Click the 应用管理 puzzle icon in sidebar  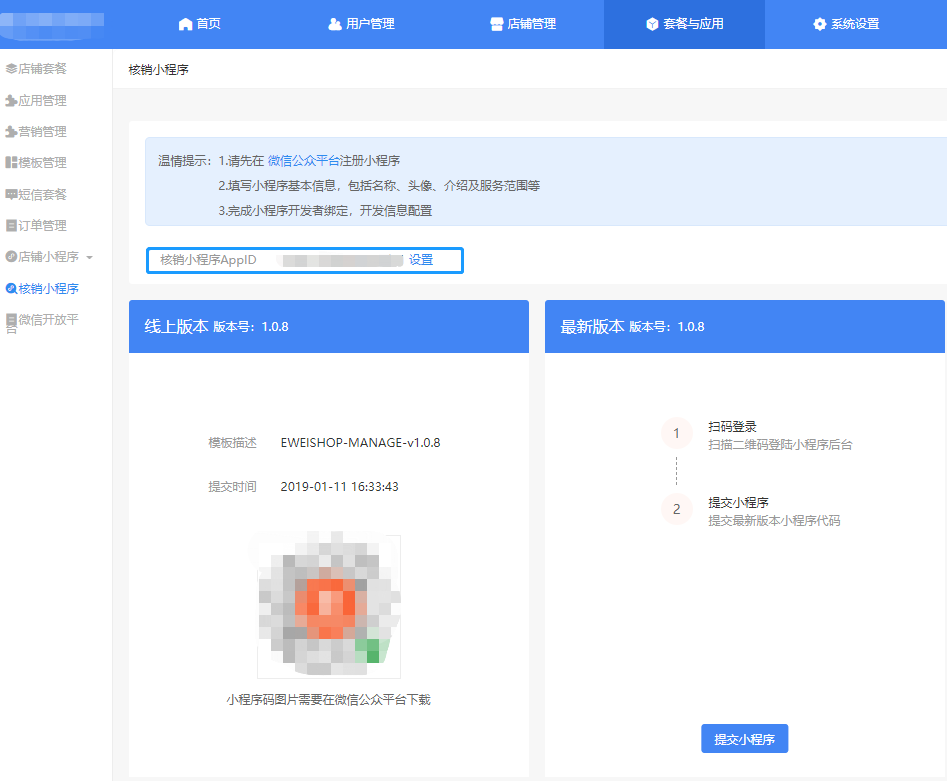[x=11, y=101]
